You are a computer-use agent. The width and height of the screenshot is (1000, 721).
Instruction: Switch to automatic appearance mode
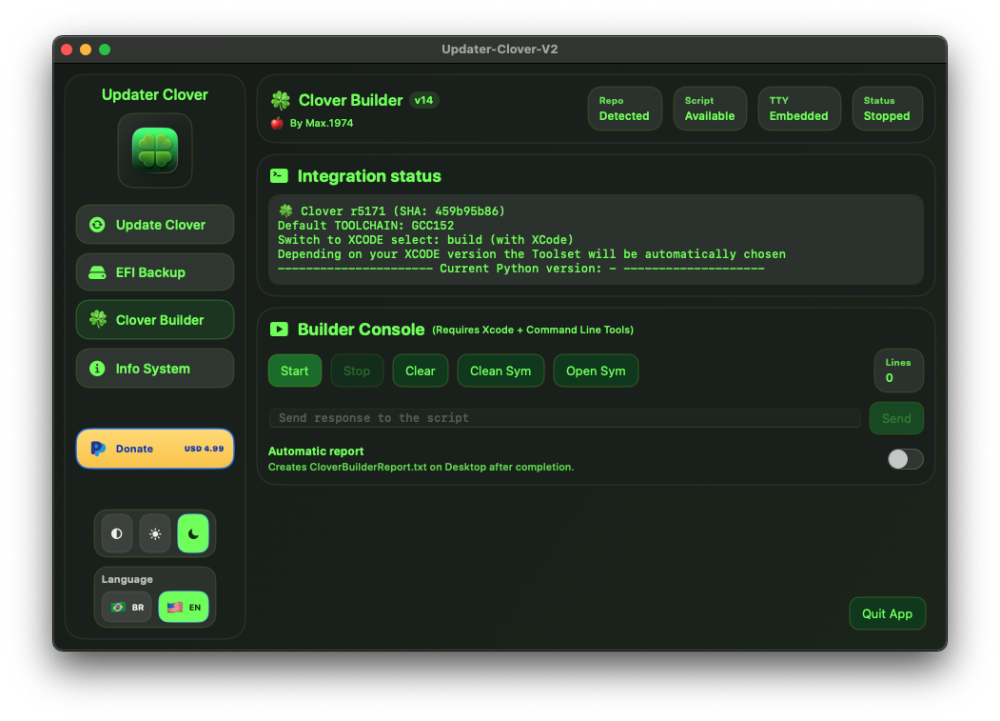[x=117, y=534]
